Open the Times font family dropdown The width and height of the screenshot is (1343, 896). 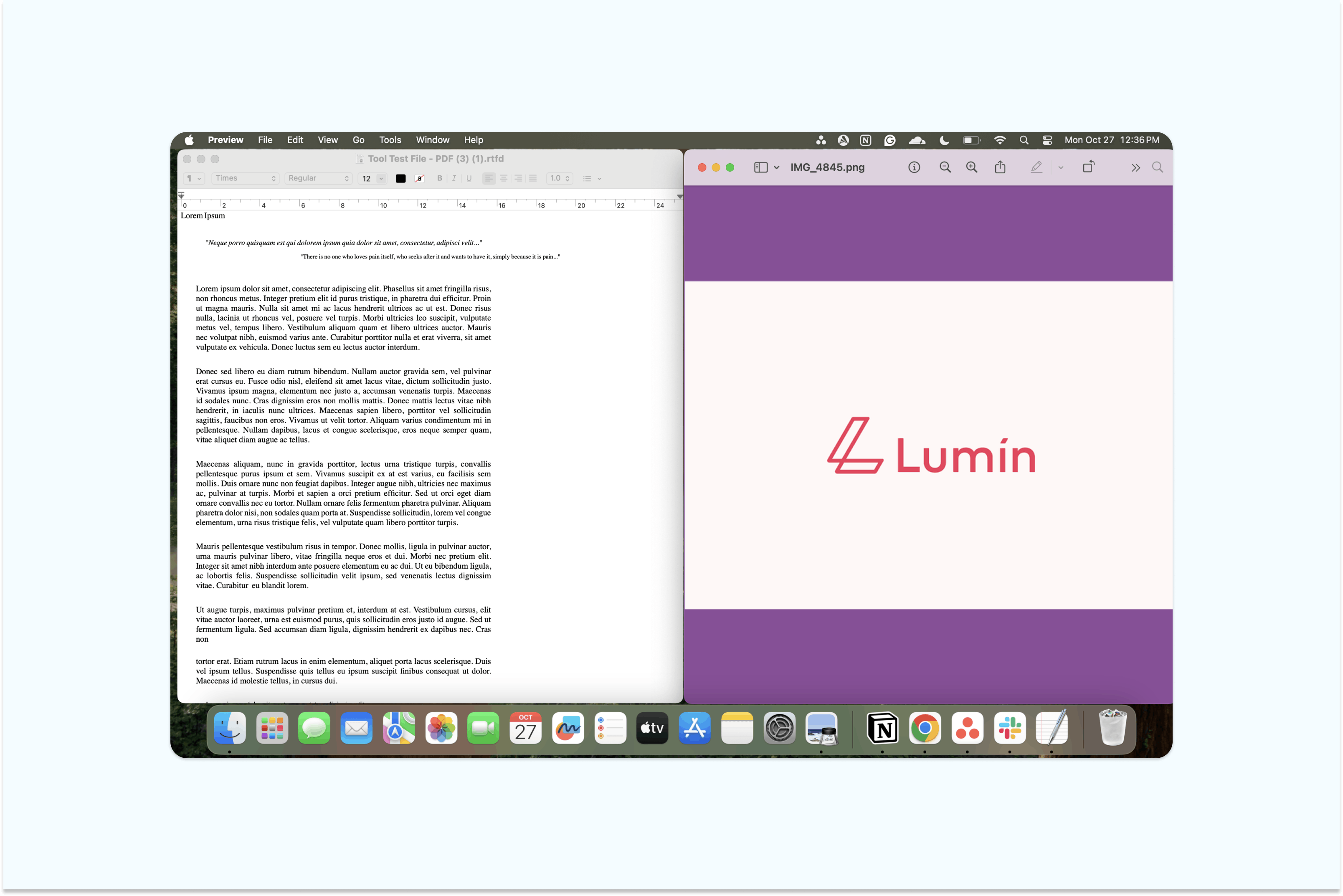pos(245,178)
